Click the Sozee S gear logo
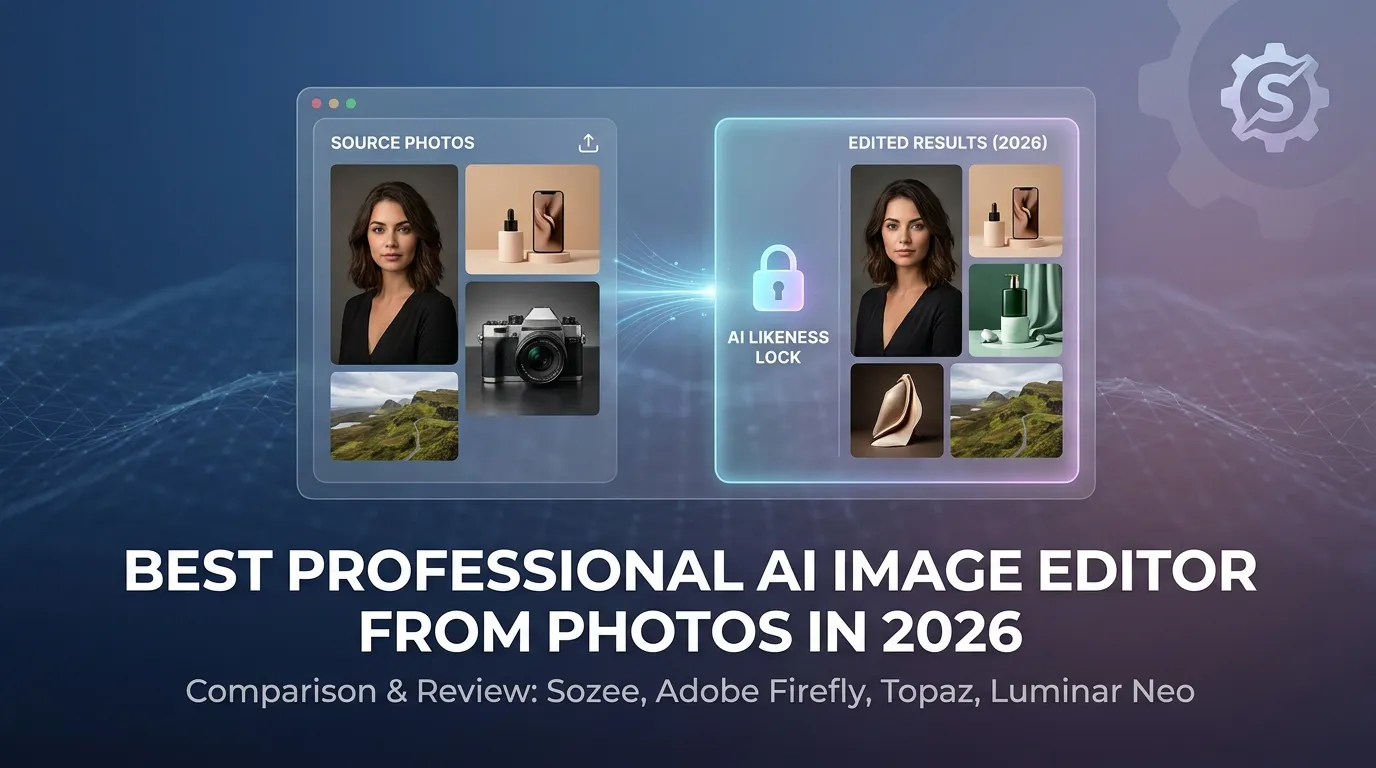Screen dimensions: 1376x768 coord(1274,97)
